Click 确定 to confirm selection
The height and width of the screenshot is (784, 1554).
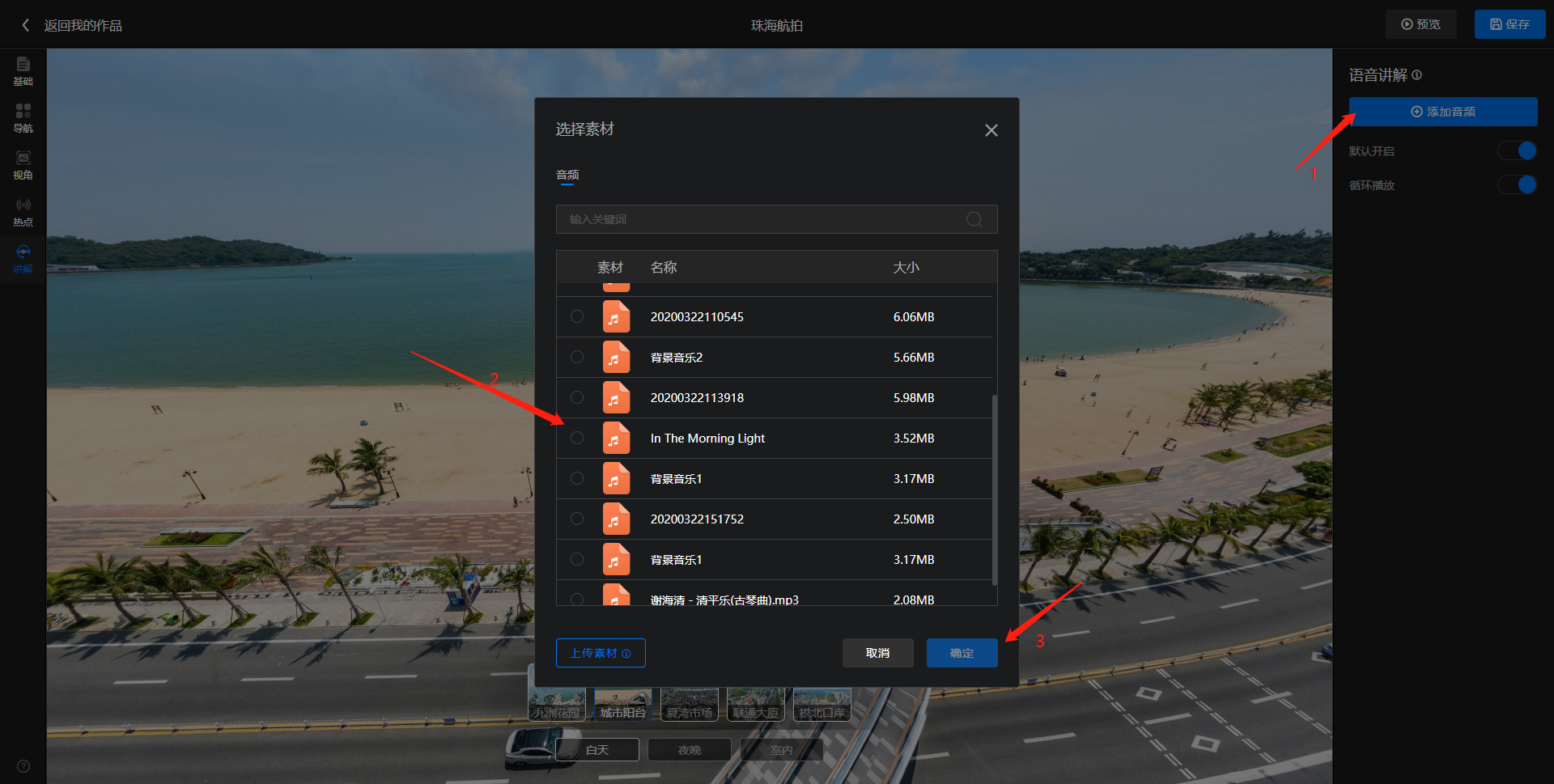pos(962,653)
